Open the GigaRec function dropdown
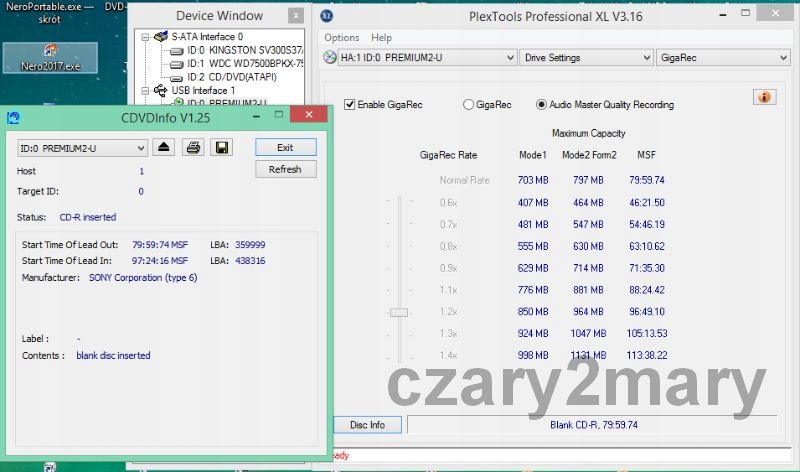Image resolution: width=800 pixels, height=472 pixels. pos(723,58)
